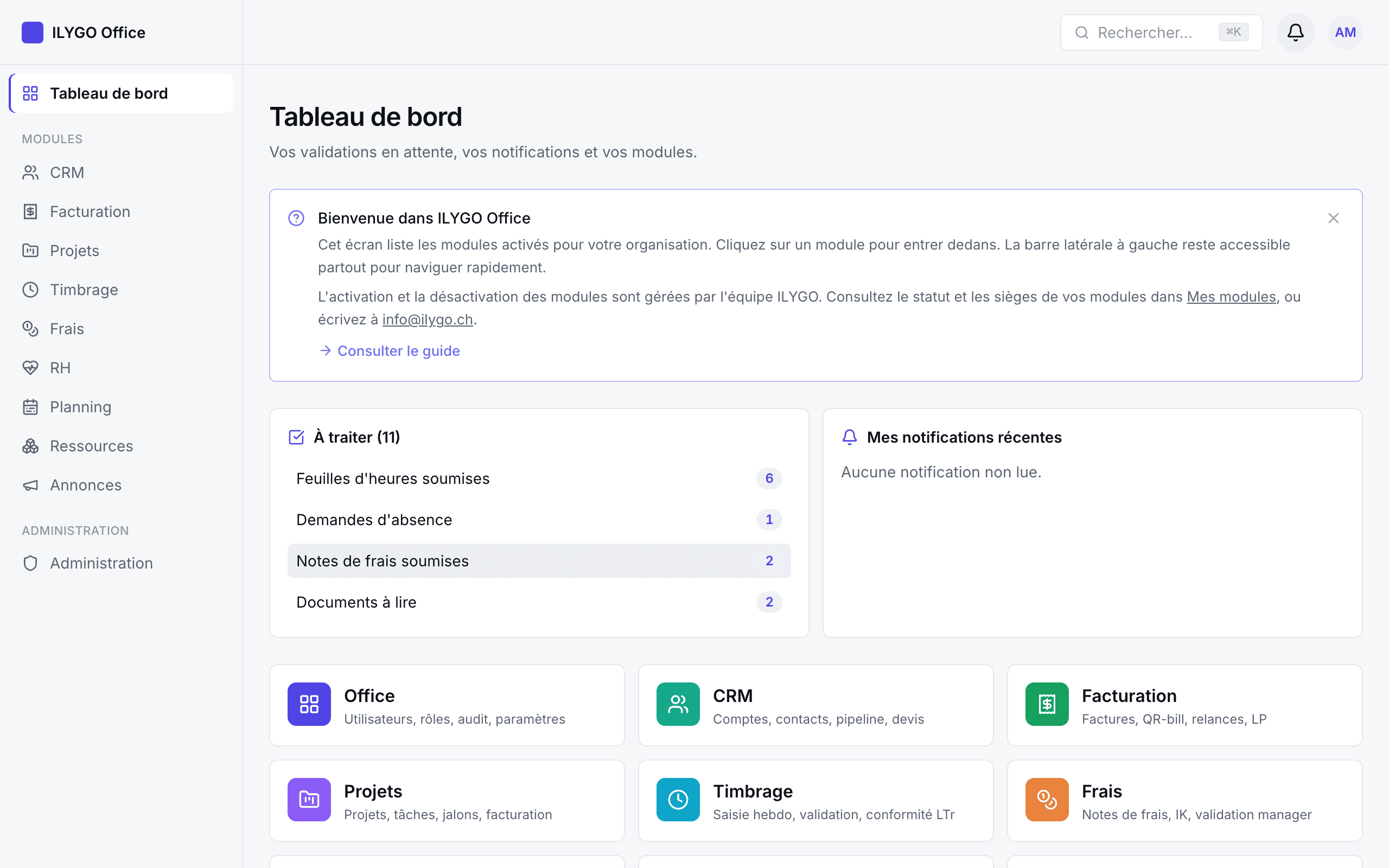
Task: Click the Facturation receipt icon in sidebar
Action: tap(30, 212)
